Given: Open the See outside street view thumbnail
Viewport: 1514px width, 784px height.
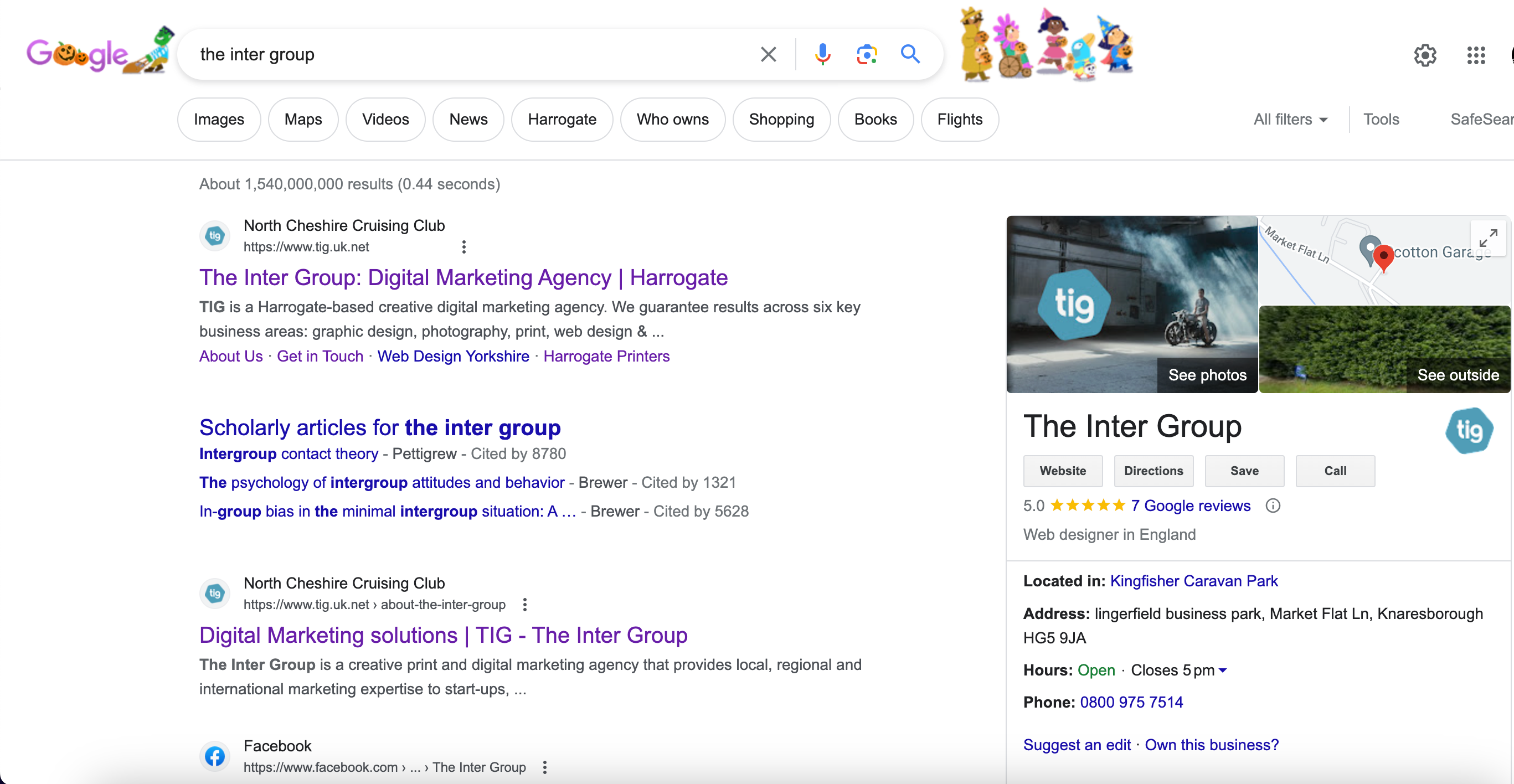Looking at the screenshot, I should tap(1385, 349).
